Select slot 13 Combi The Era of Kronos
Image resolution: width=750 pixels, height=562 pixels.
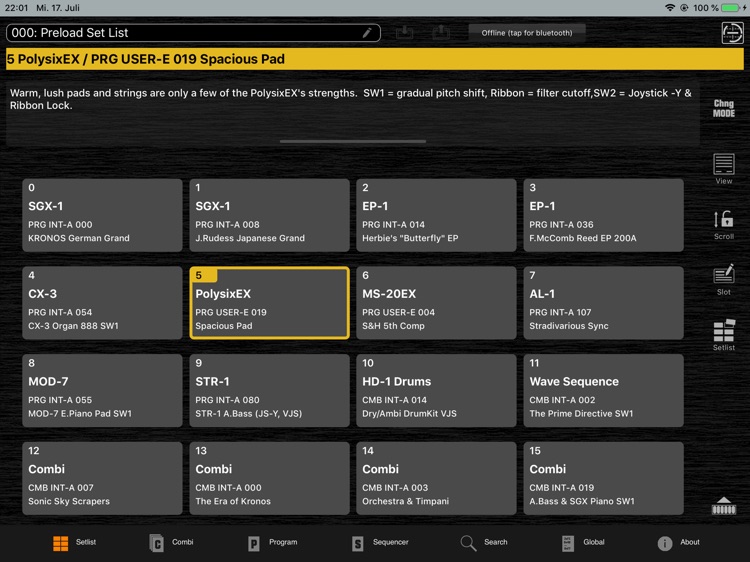(x=269, y=478)
